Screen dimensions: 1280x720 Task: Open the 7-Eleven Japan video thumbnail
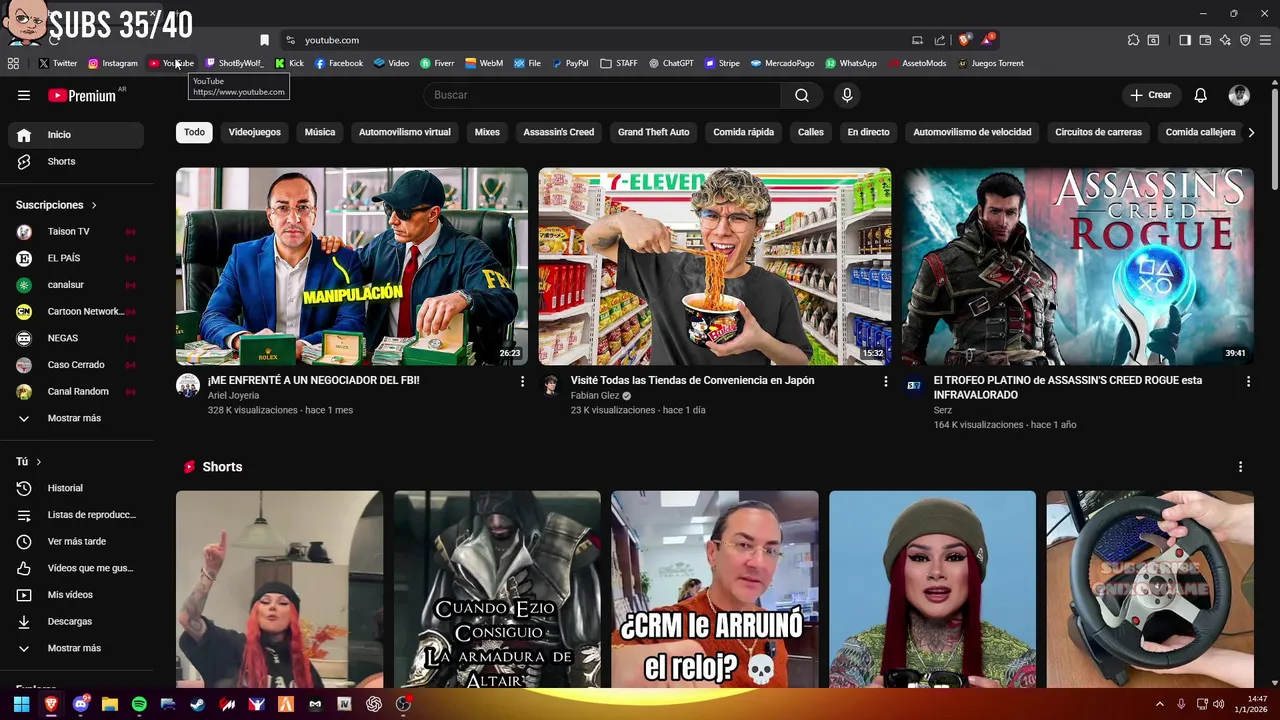click(715, 266)
